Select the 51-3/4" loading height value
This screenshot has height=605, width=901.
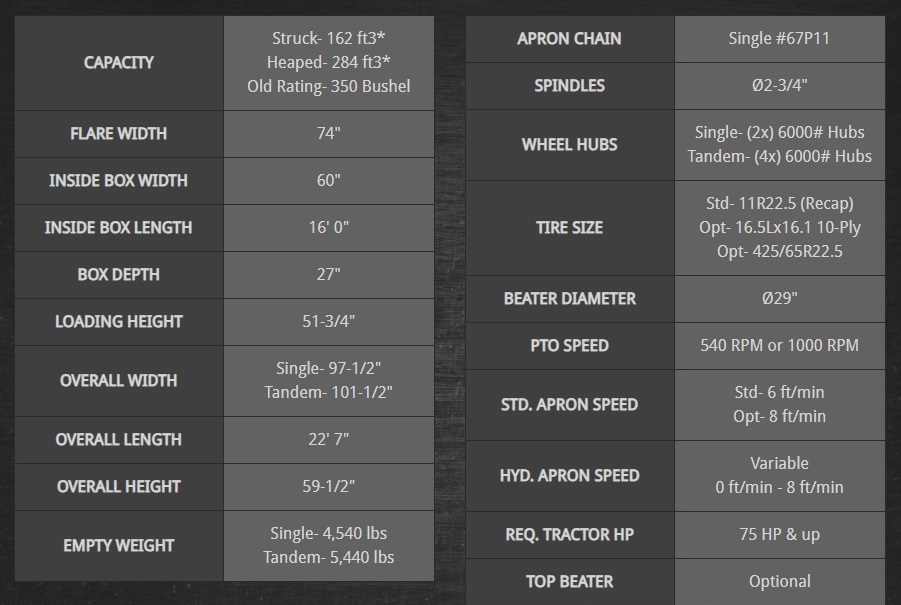328,322
